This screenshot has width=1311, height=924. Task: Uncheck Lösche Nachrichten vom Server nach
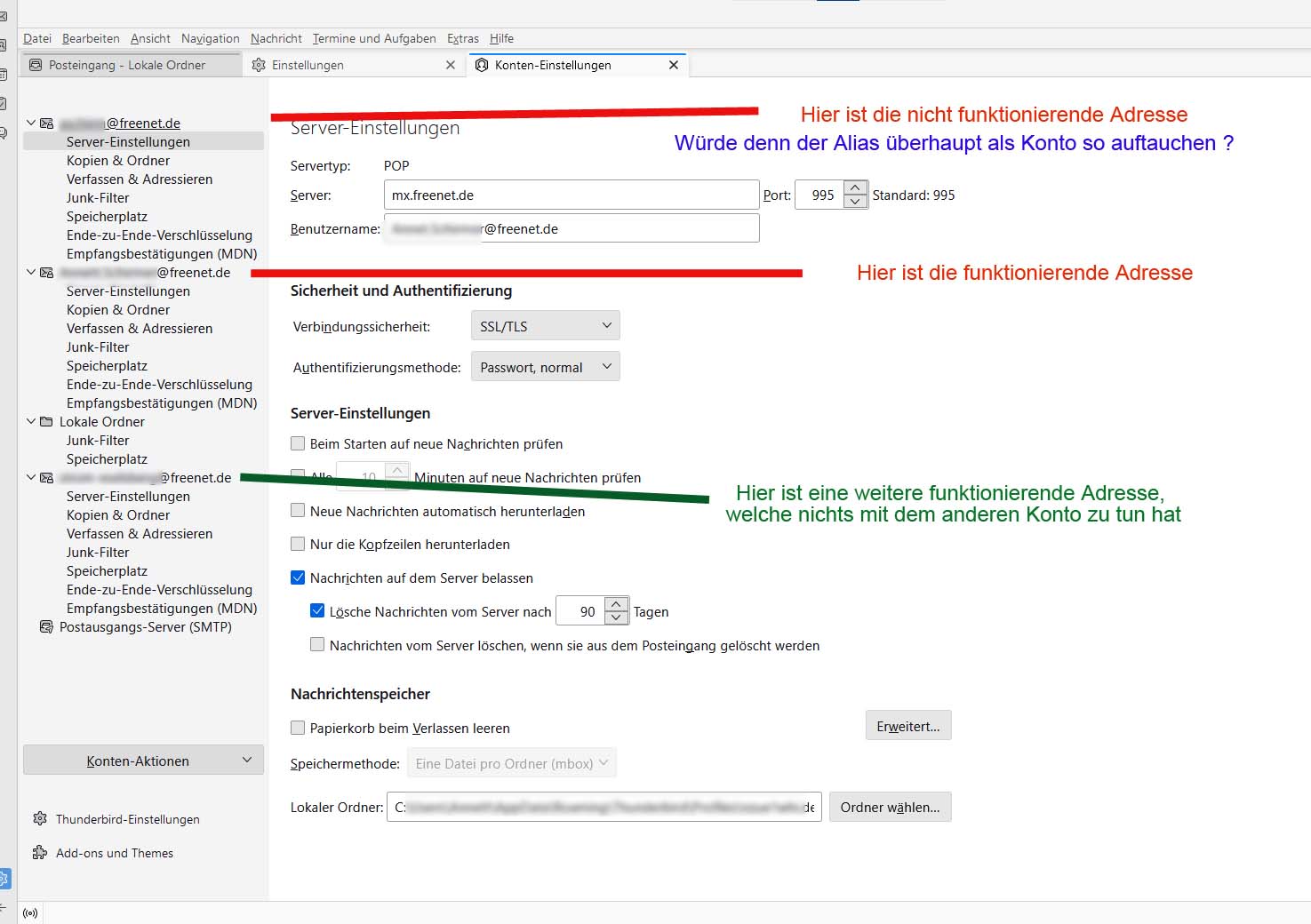pyautogui.click(x=317, y=611)
